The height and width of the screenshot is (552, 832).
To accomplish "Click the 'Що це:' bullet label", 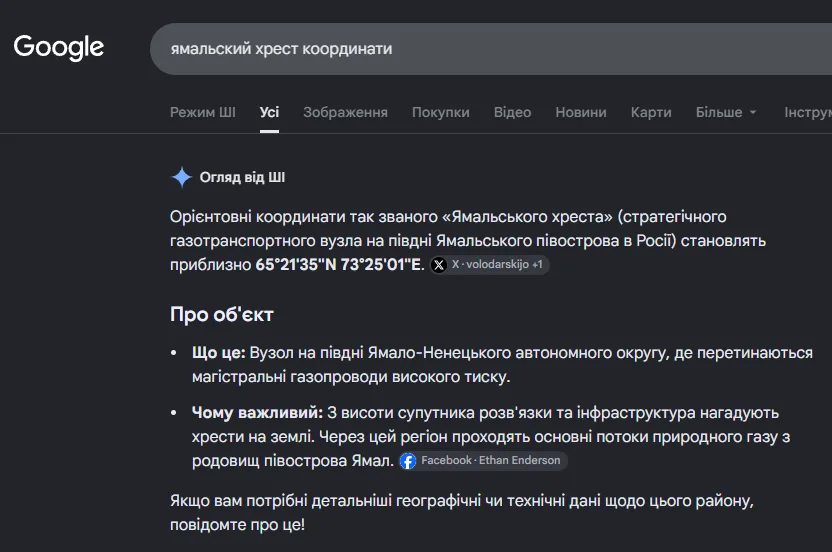I will point(219,353).
